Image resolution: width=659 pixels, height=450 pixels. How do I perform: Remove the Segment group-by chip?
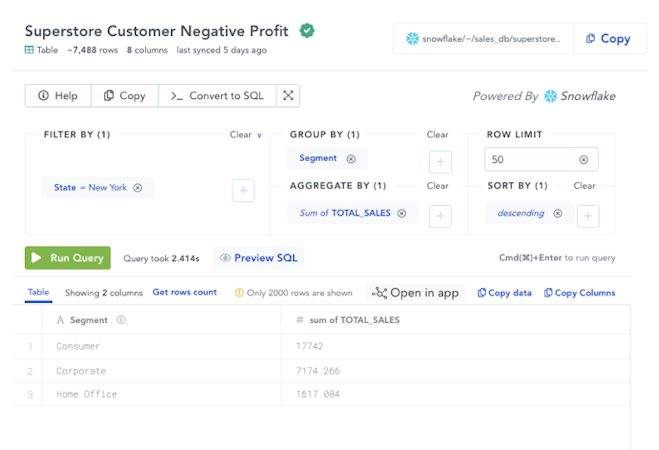[x=351, y=159]
